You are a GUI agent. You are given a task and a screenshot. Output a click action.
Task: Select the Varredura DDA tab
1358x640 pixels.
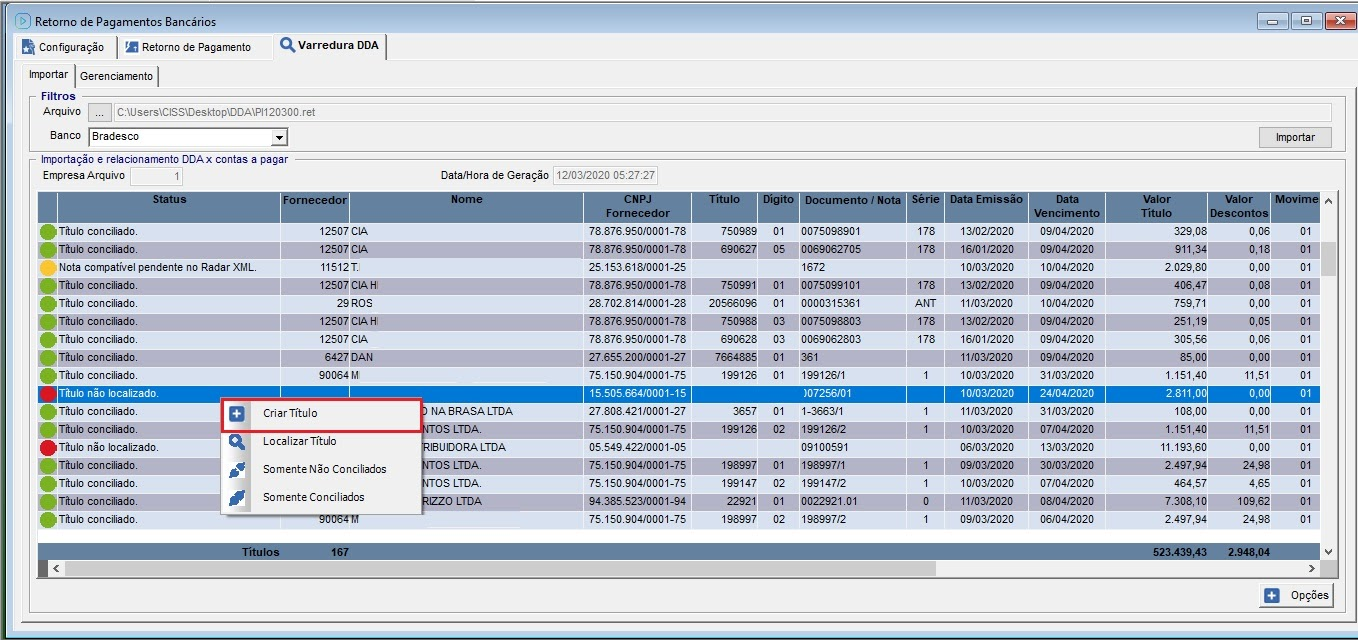pyautogui.click(x=330, y=46)
